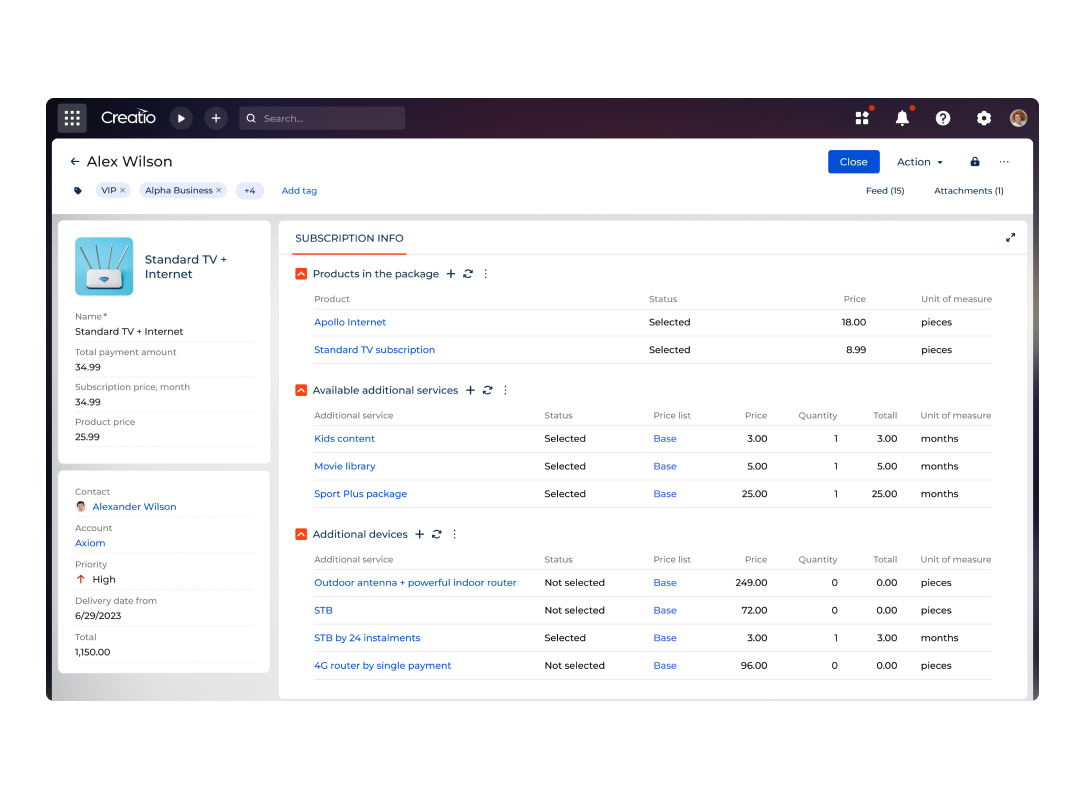Open the notifications bell
Viewport: 1084px width, 800px height.
pos(901,117)
